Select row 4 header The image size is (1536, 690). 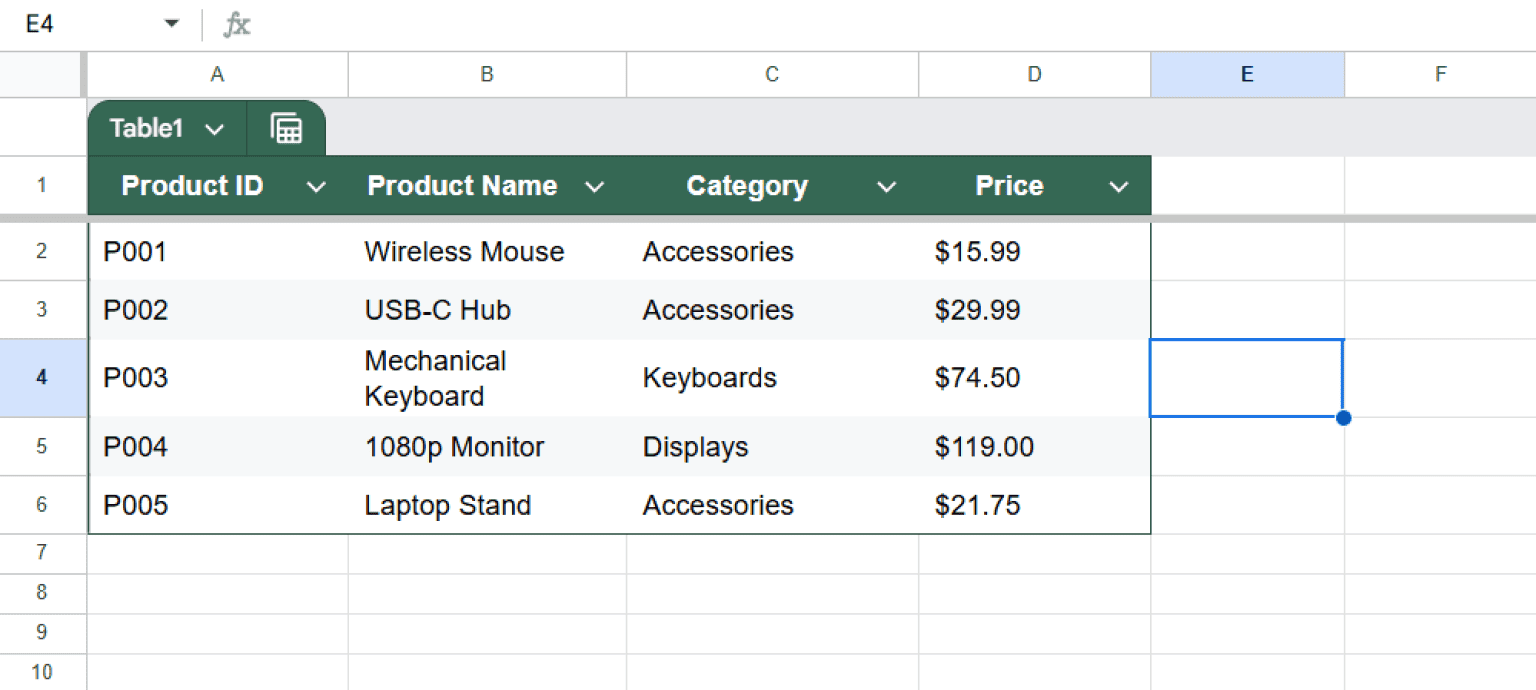click(x=42, y=378)
